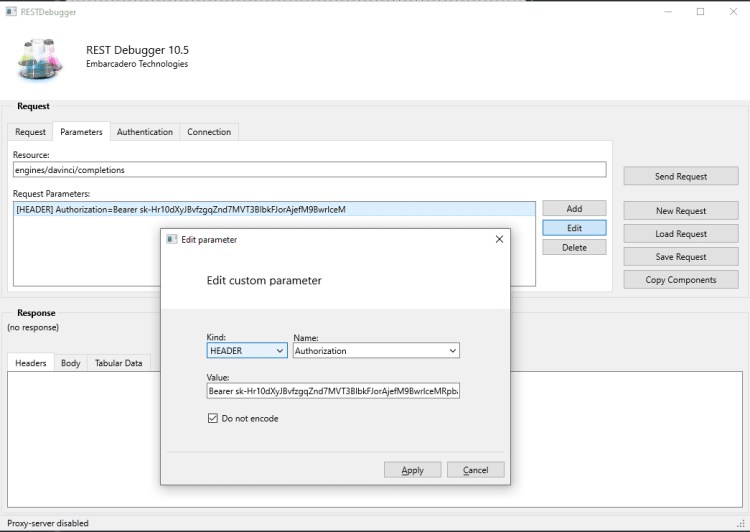
Task: Click Save Request button
Action: (x=681, y=256)
